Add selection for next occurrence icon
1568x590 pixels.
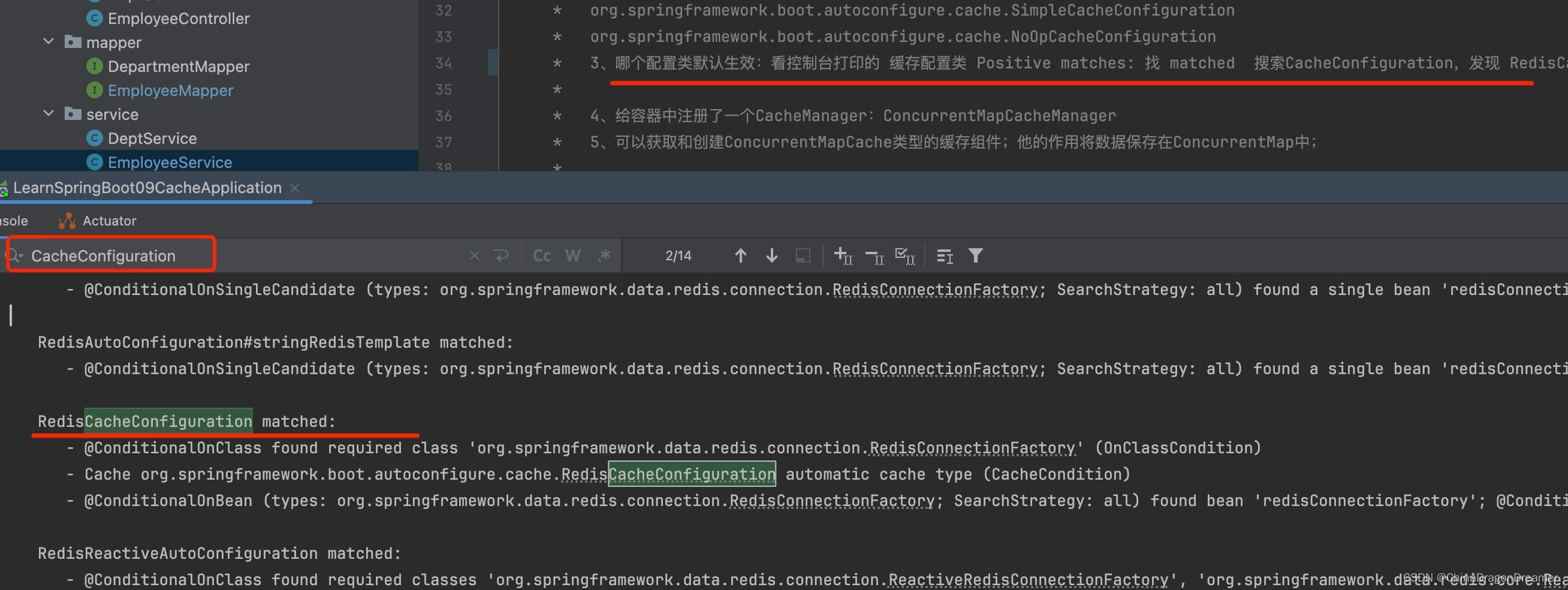coord(843,256)
